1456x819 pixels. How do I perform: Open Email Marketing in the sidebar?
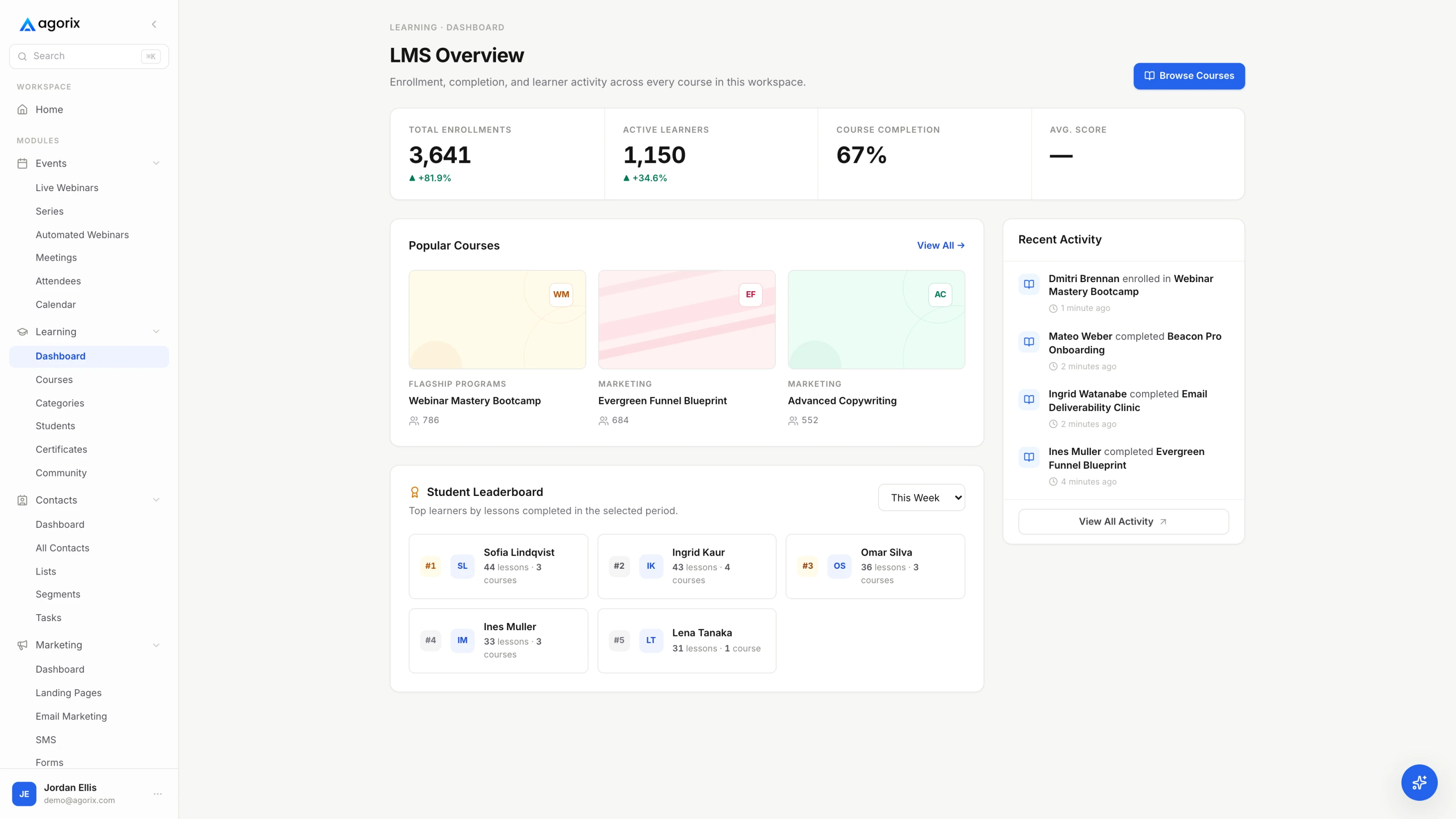click(71, 716)
